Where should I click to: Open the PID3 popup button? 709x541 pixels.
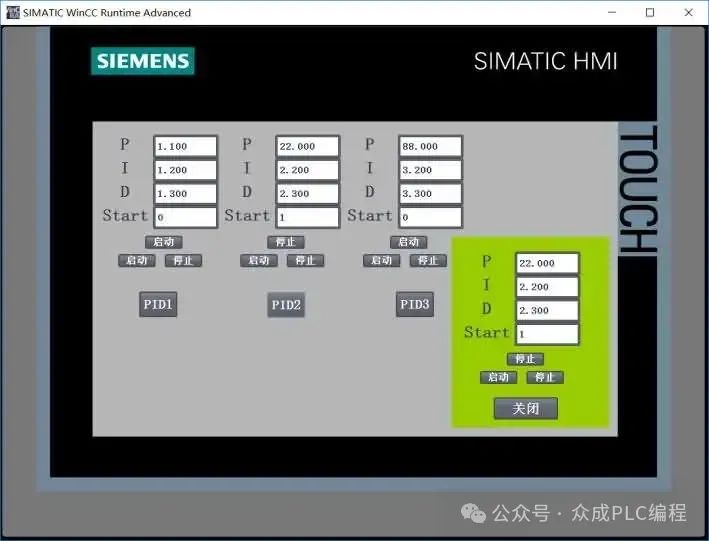point(415,304)
